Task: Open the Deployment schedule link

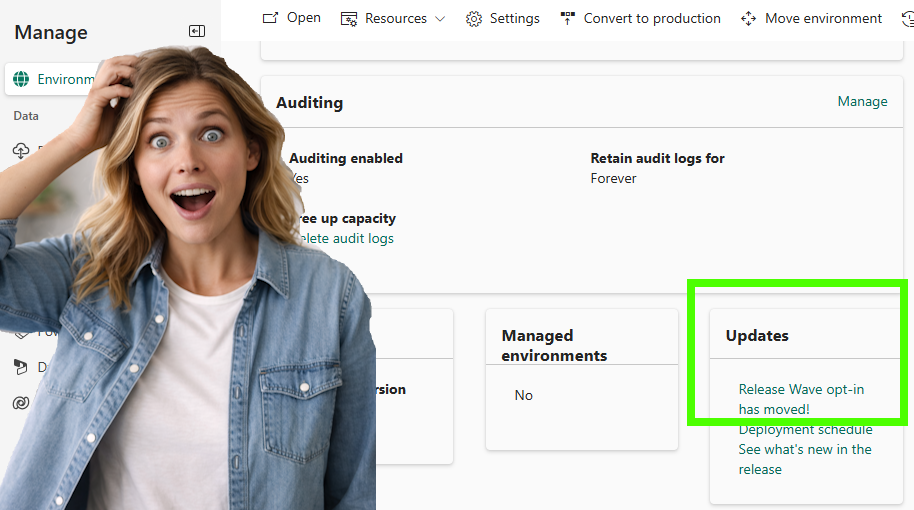Action: pyautogui.click(x=805, y=430)
